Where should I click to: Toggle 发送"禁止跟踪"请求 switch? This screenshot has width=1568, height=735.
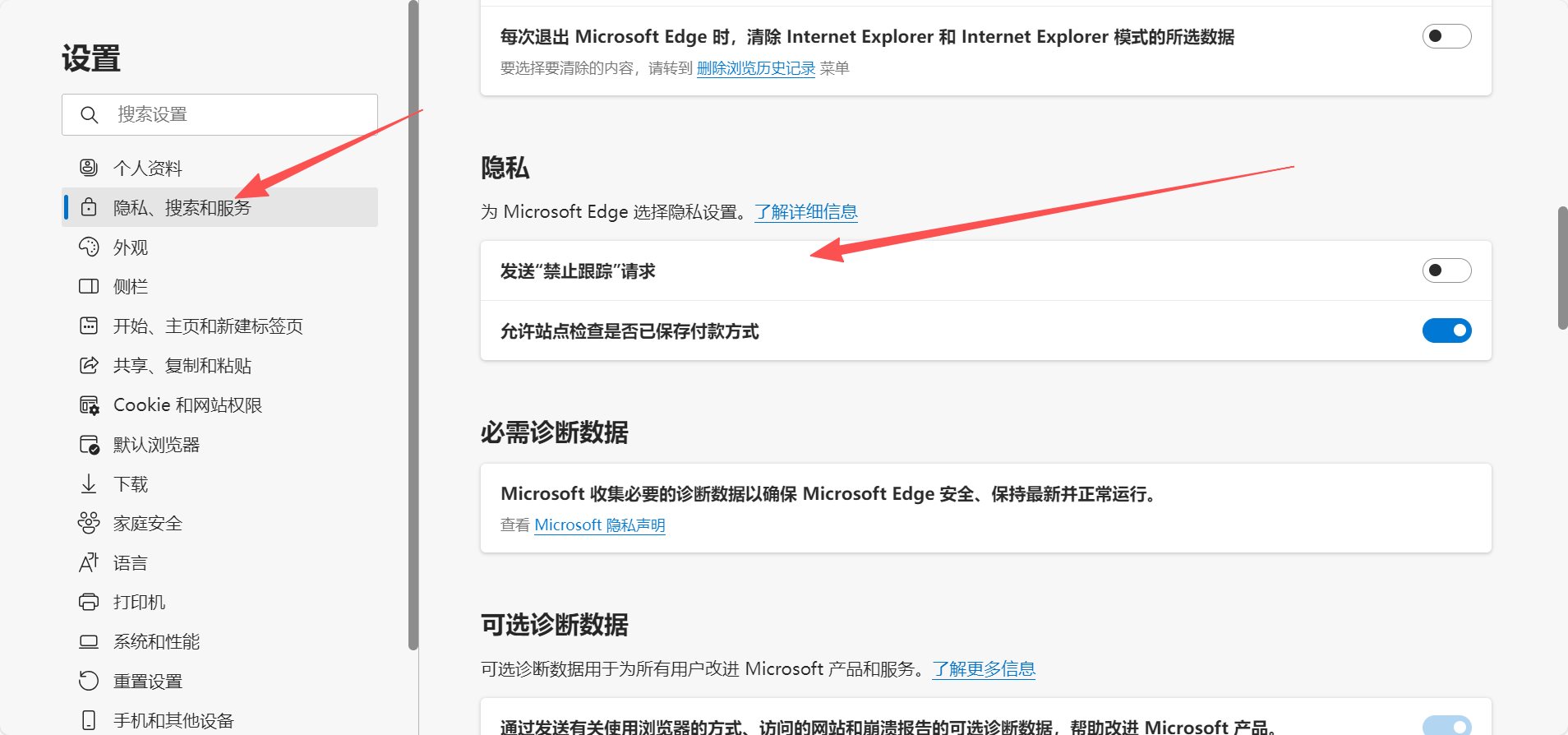(1446, 270)
